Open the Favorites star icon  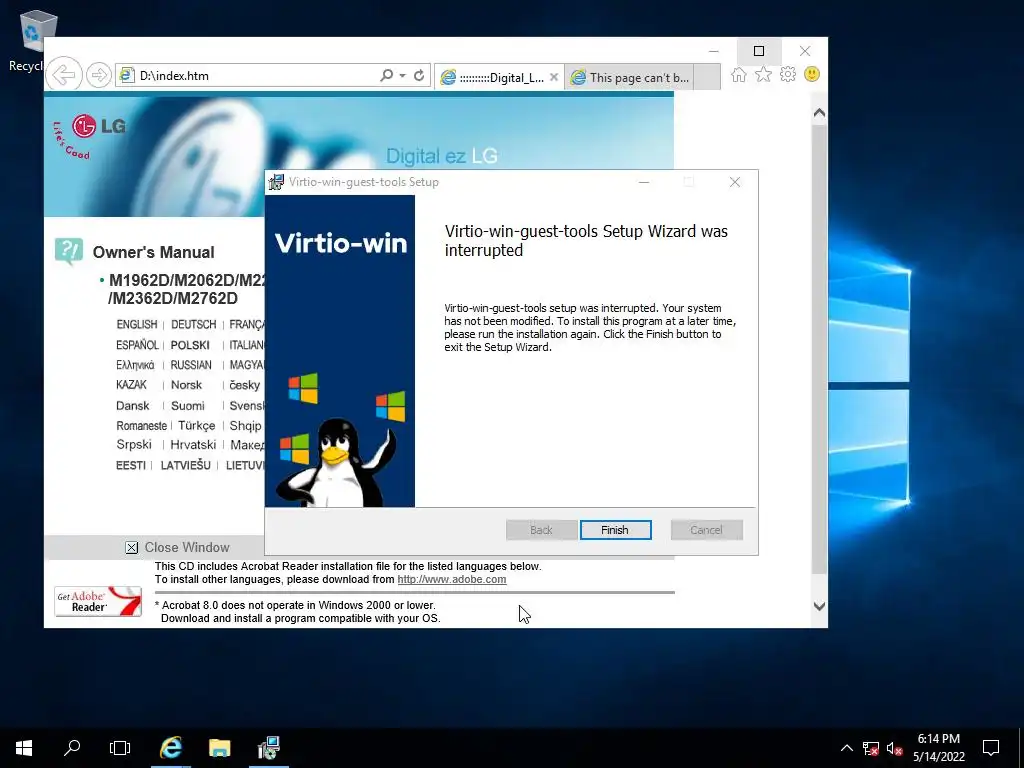pyautogui.click(x=763, y=74)
